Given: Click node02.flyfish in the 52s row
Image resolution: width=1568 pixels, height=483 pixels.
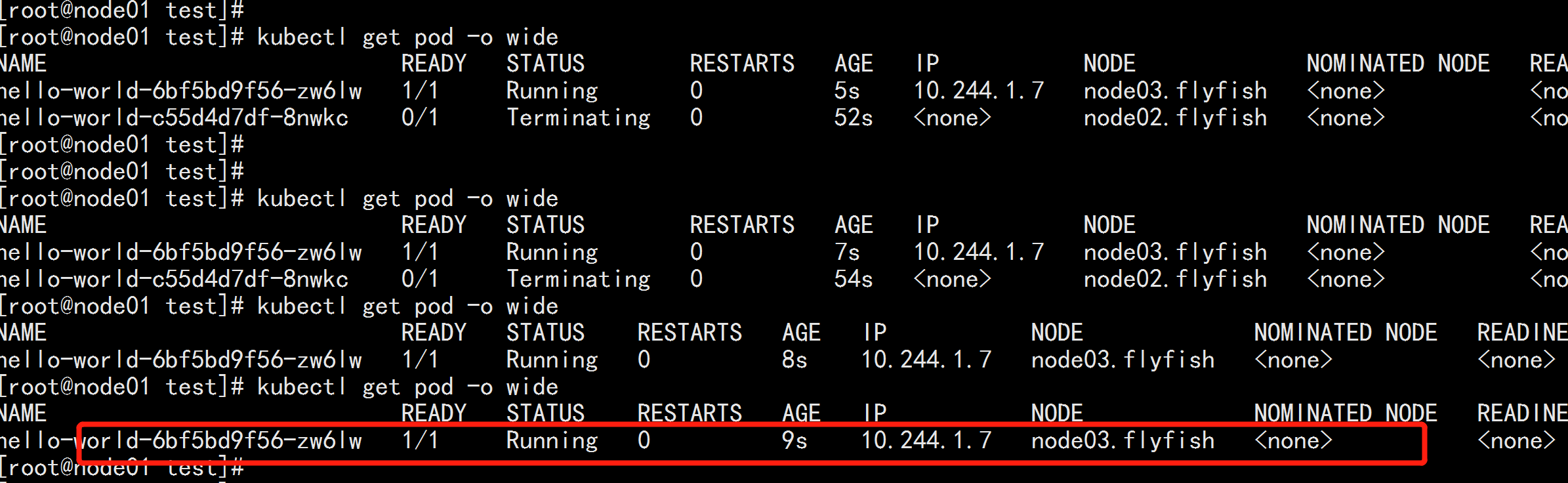Looking at the screenshot, I should click(x=1176, y=118).
